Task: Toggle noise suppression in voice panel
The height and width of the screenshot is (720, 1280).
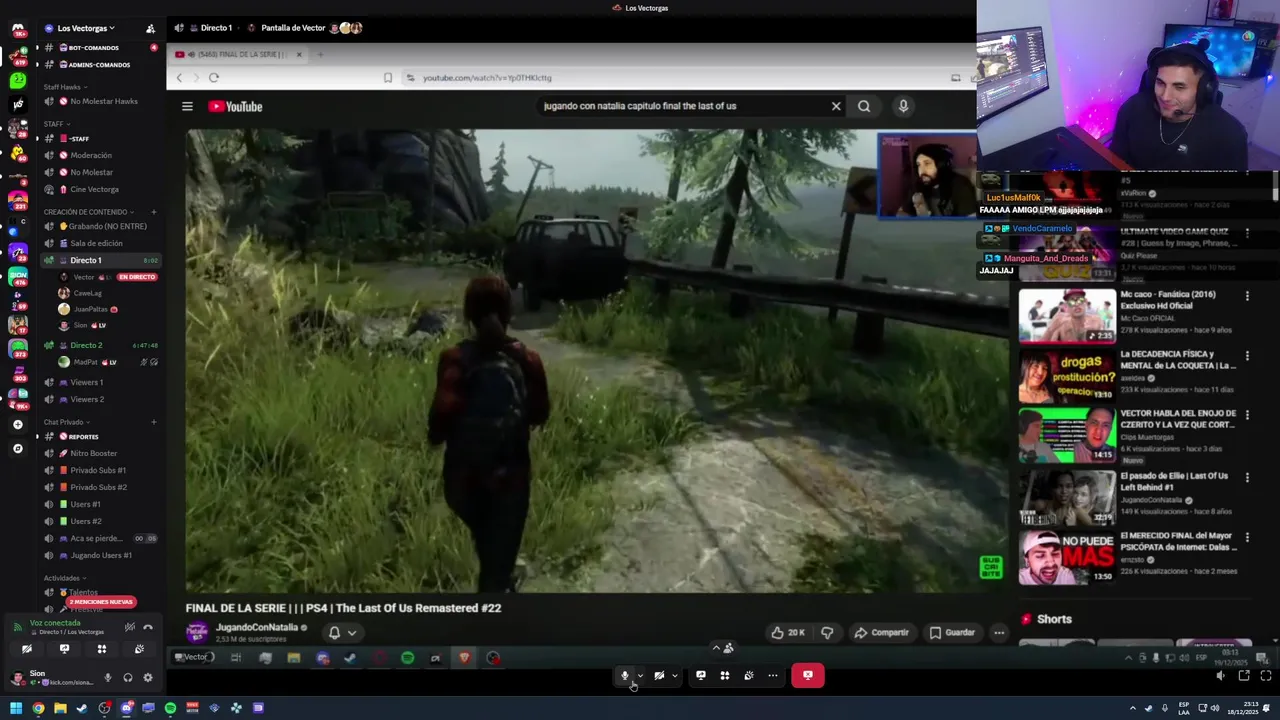Action: coord(130,627)
